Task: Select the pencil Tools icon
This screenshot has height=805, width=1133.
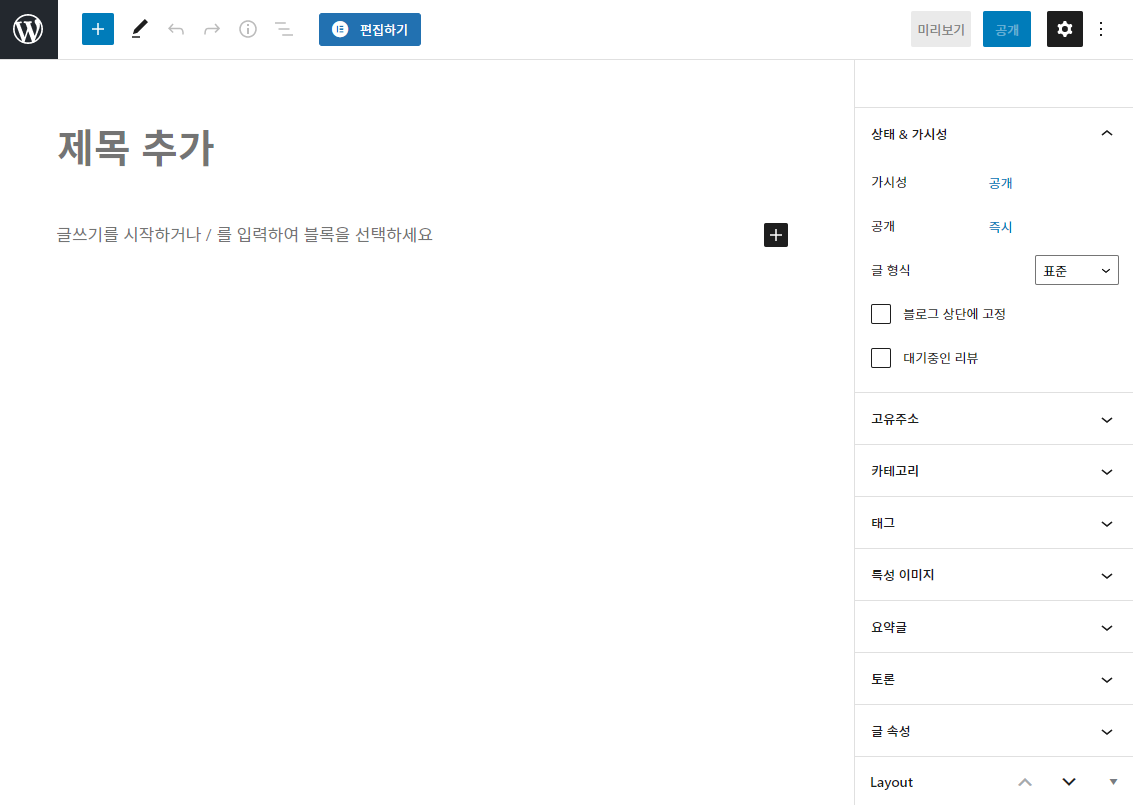Action: 139,29
